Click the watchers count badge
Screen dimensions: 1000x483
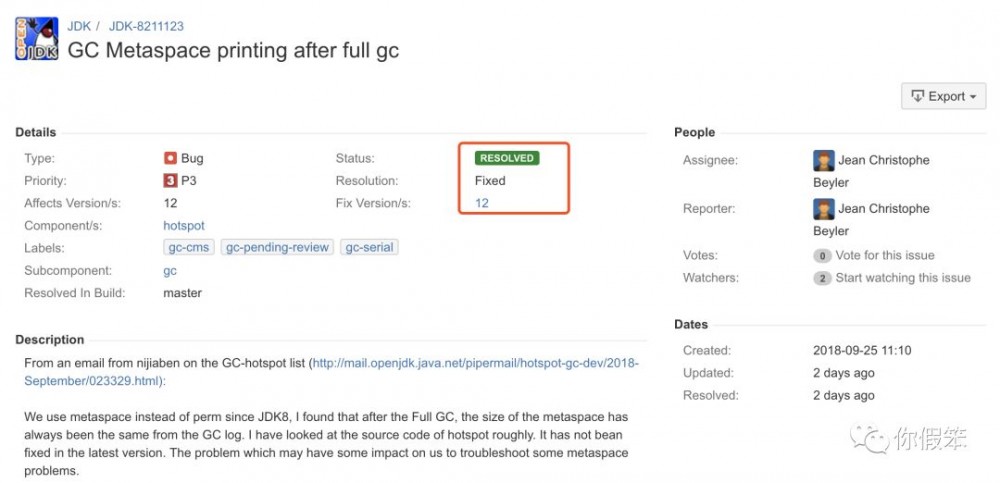[822, 278]
